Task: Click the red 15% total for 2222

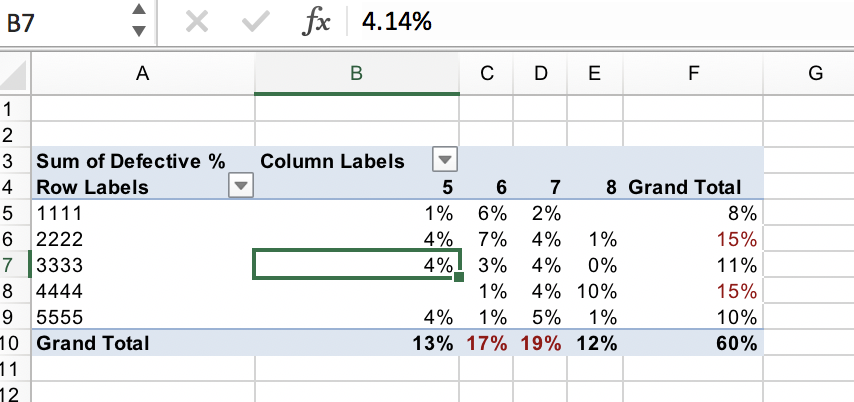Action: pos(693,239)
